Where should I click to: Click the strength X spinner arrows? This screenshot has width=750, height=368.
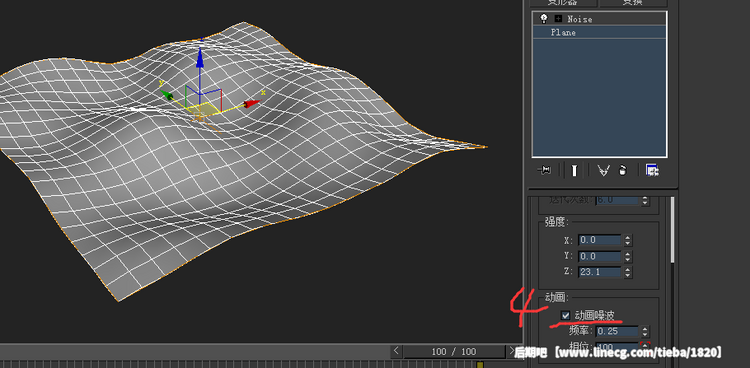pos(628,240)
